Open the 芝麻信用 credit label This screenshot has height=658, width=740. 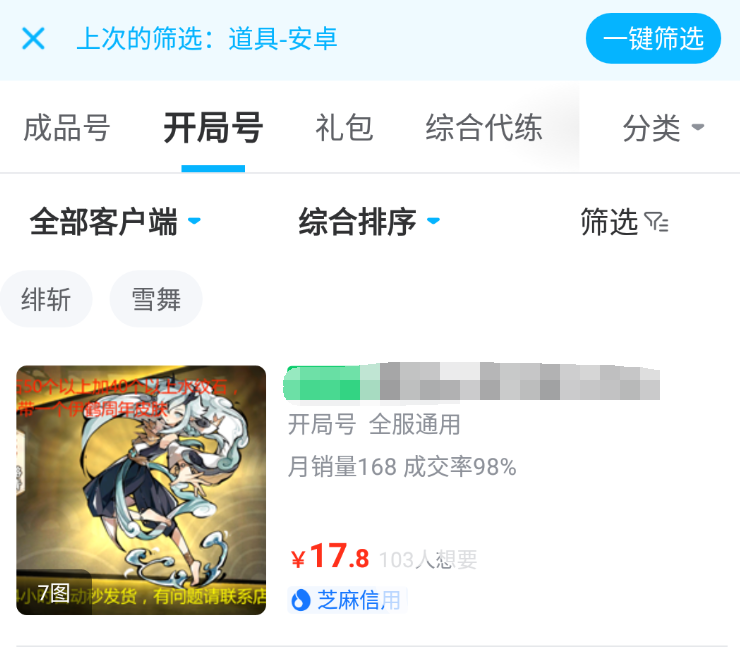[347, 600]
